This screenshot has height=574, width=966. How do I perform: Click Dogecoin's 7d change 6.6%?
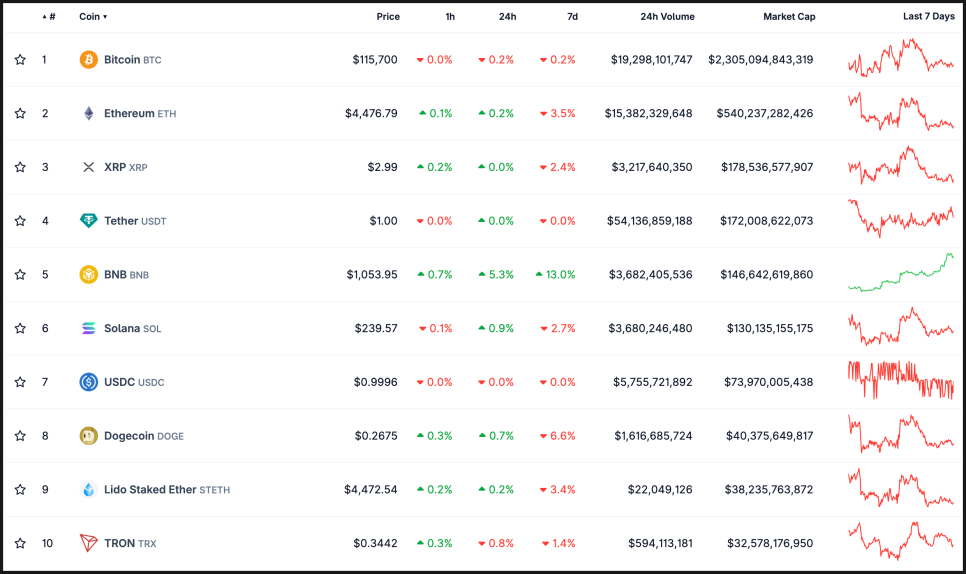[x=558, y=435]
